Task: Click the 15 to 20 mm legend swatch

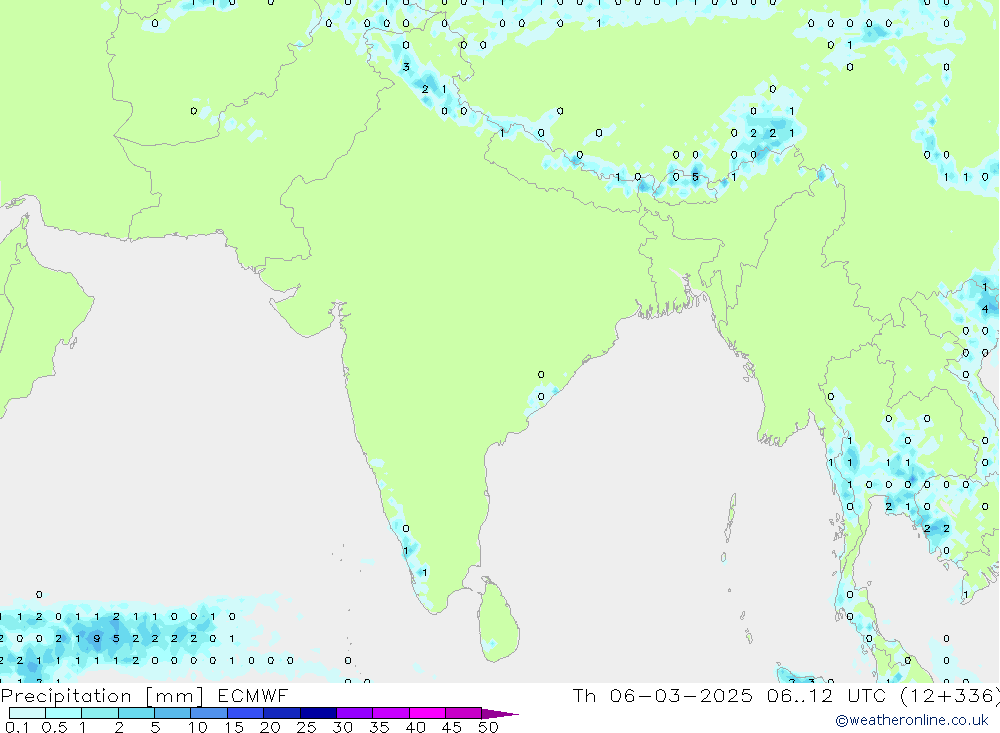Action: 246,713
